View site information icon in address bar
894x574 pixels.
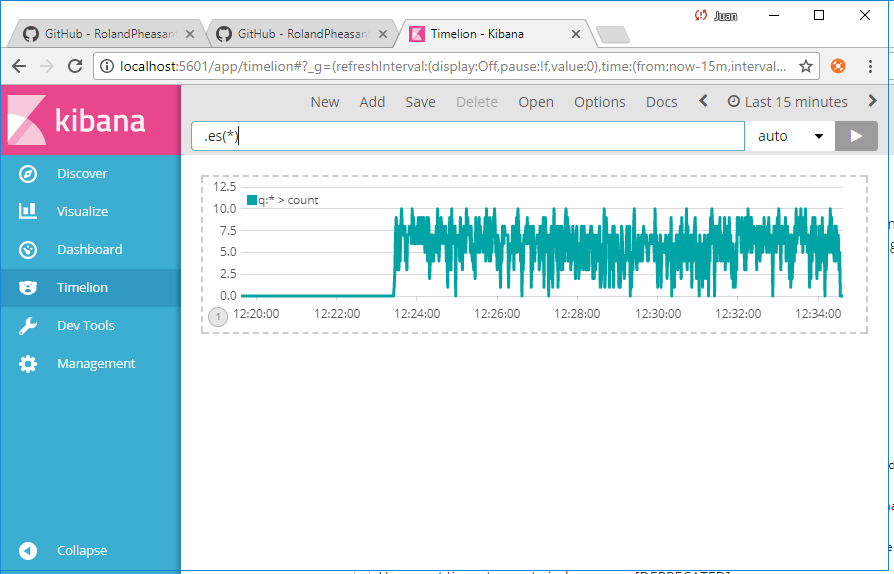[x=107, y=67]
